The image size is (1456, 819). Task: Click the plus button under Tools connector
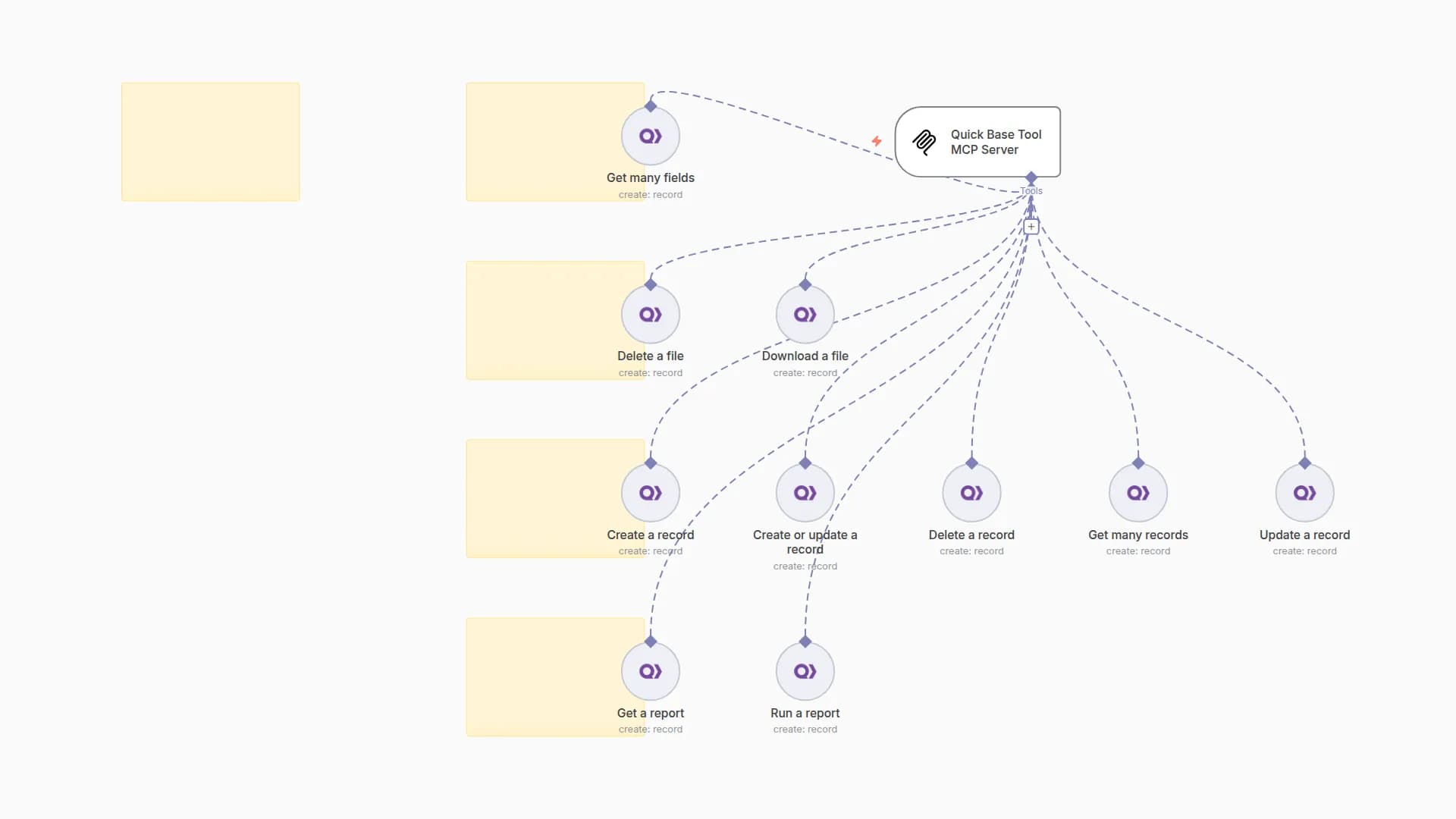(1031, 227)
